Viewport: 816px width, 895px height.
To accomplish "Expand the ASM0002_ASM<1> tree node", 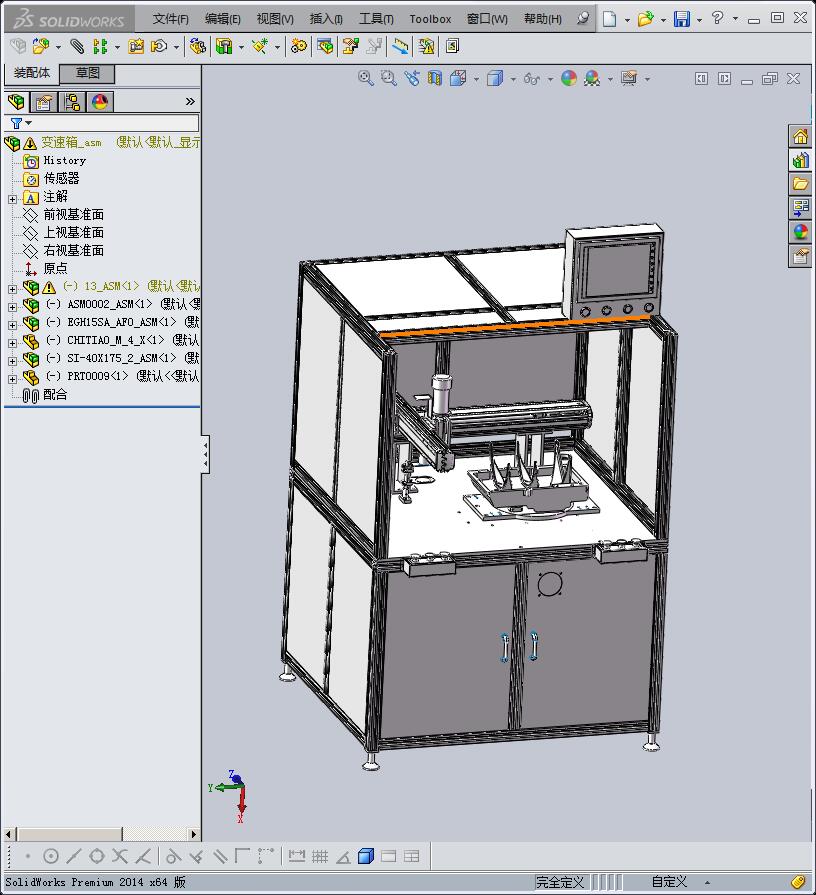I will tap(12, 307).
